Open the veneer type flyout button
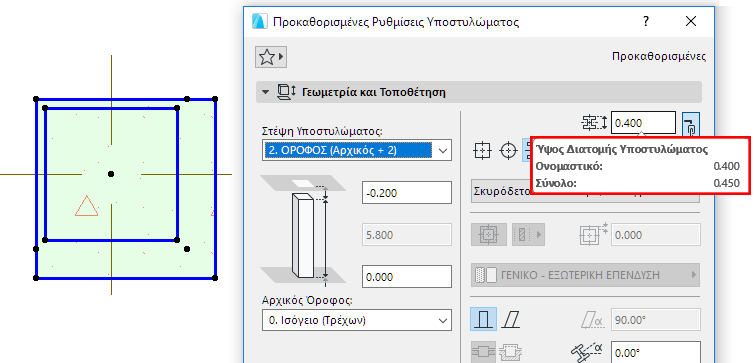Image resolution: width=755 pixels, height=363 pixels. click(528, 235)
